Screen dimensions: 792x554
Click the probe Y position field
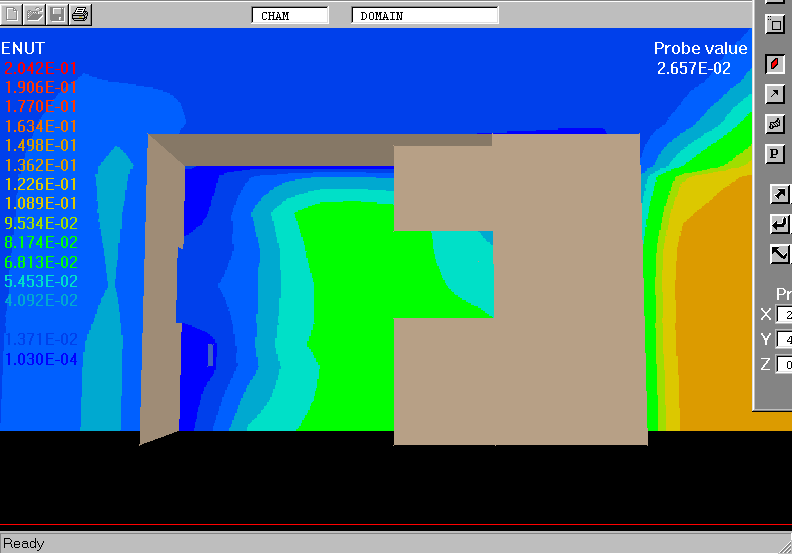784,340
